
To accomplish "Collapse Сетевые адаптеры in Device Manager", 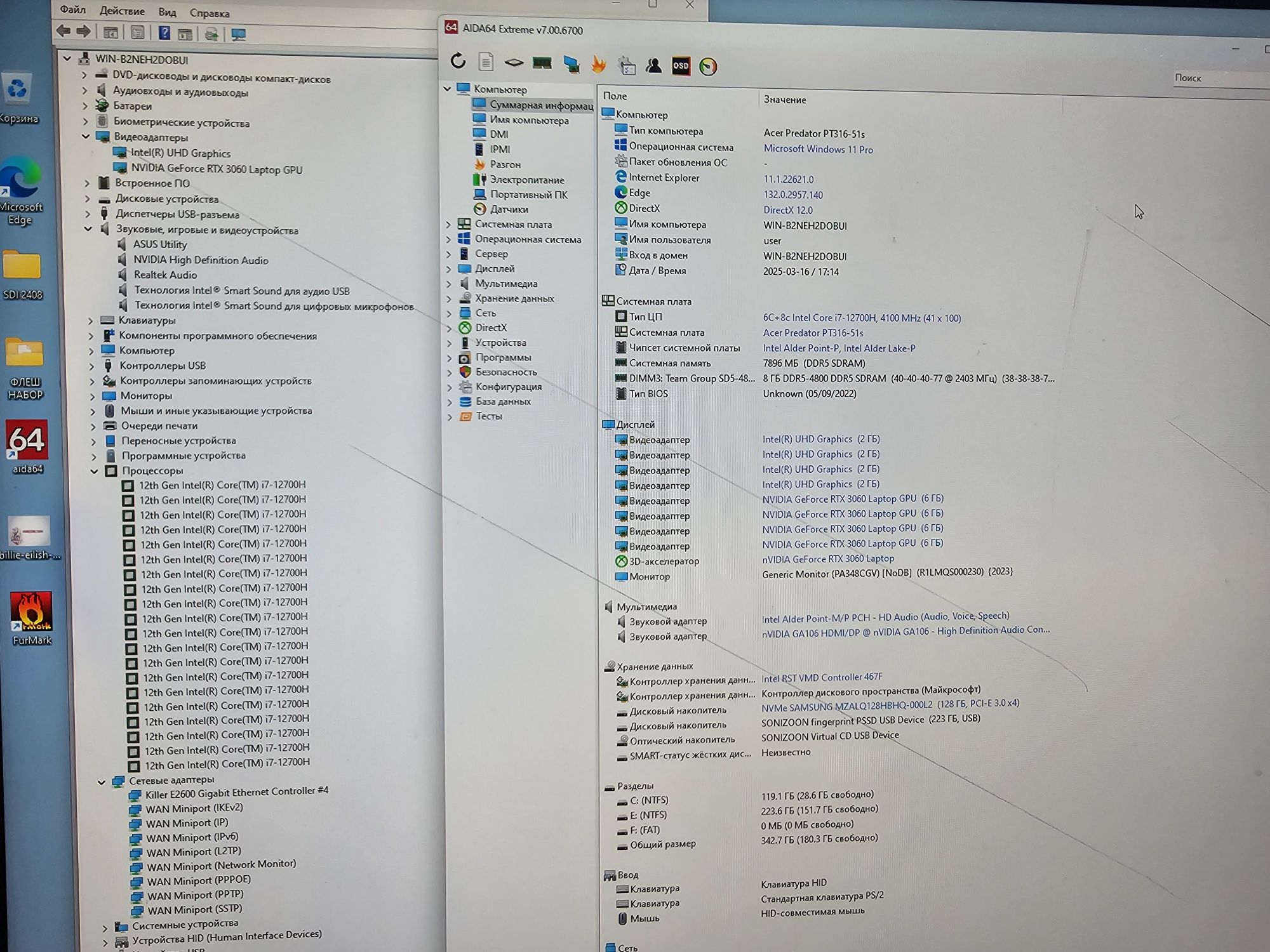I will (101, 782).
